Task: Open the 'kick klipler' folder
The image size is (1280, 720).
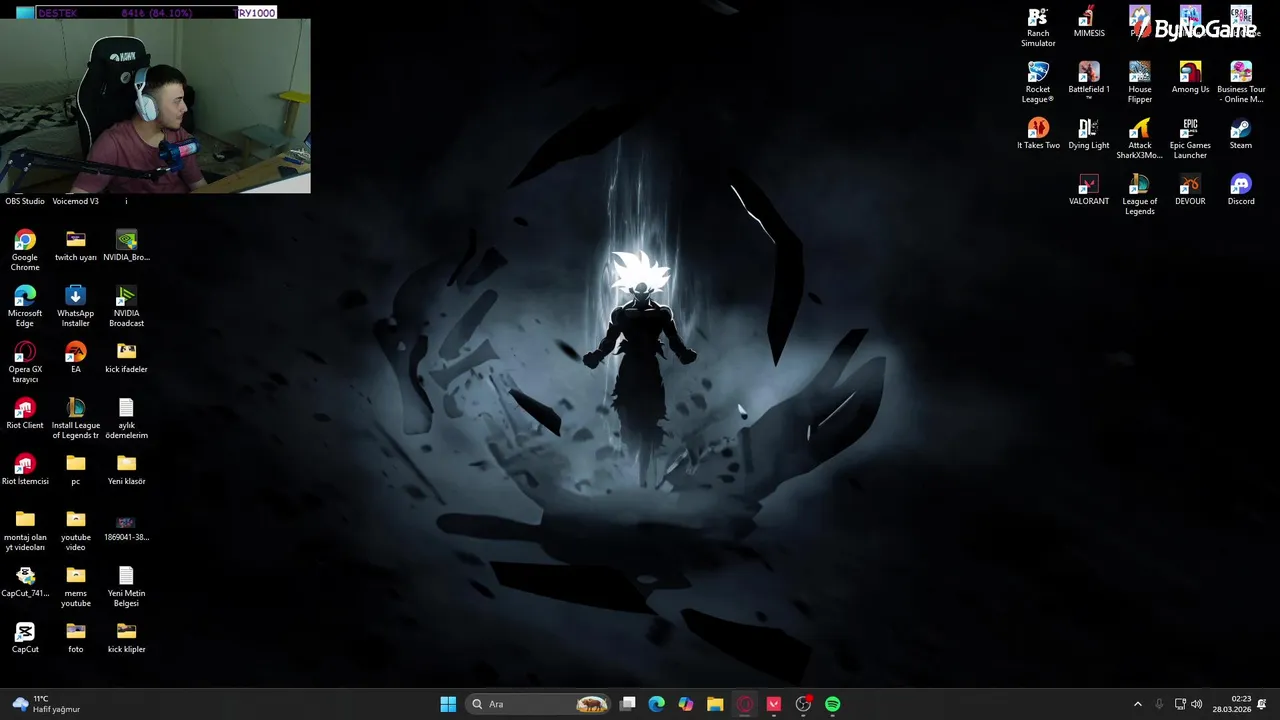Action: pyautogui.click(x=126, y=636)
